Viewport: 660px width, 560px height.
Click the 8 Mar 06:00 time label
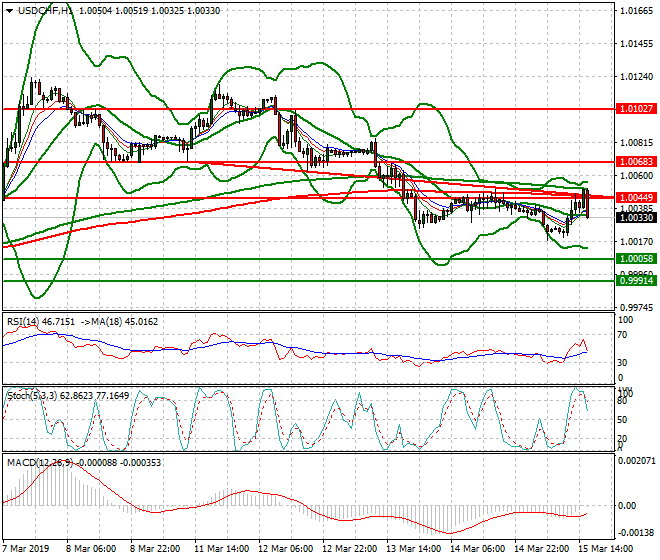[91, 549]
